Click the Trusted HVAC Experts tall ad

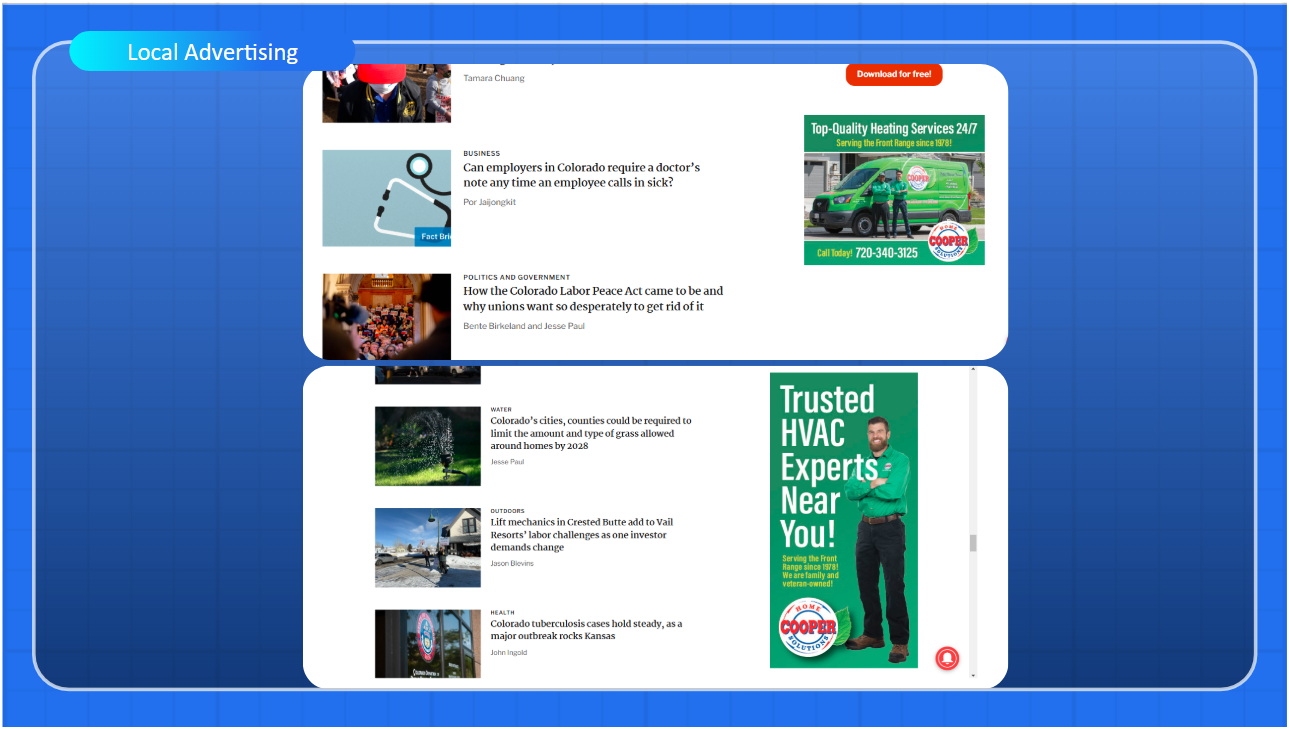[x=843, y=520]
